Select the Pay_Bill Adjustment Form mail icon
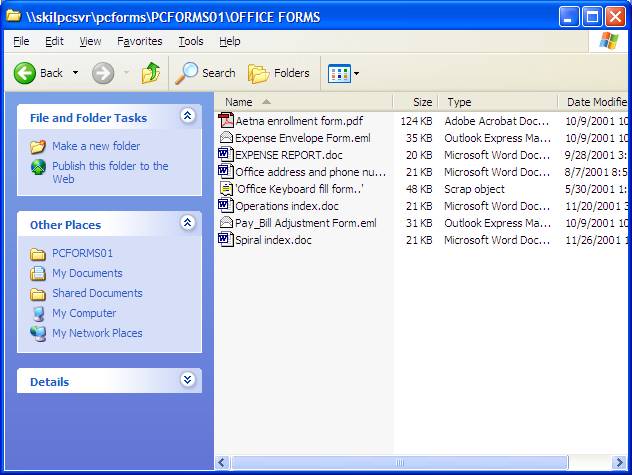Screen dimensions: 632x475 pos(226,223)
